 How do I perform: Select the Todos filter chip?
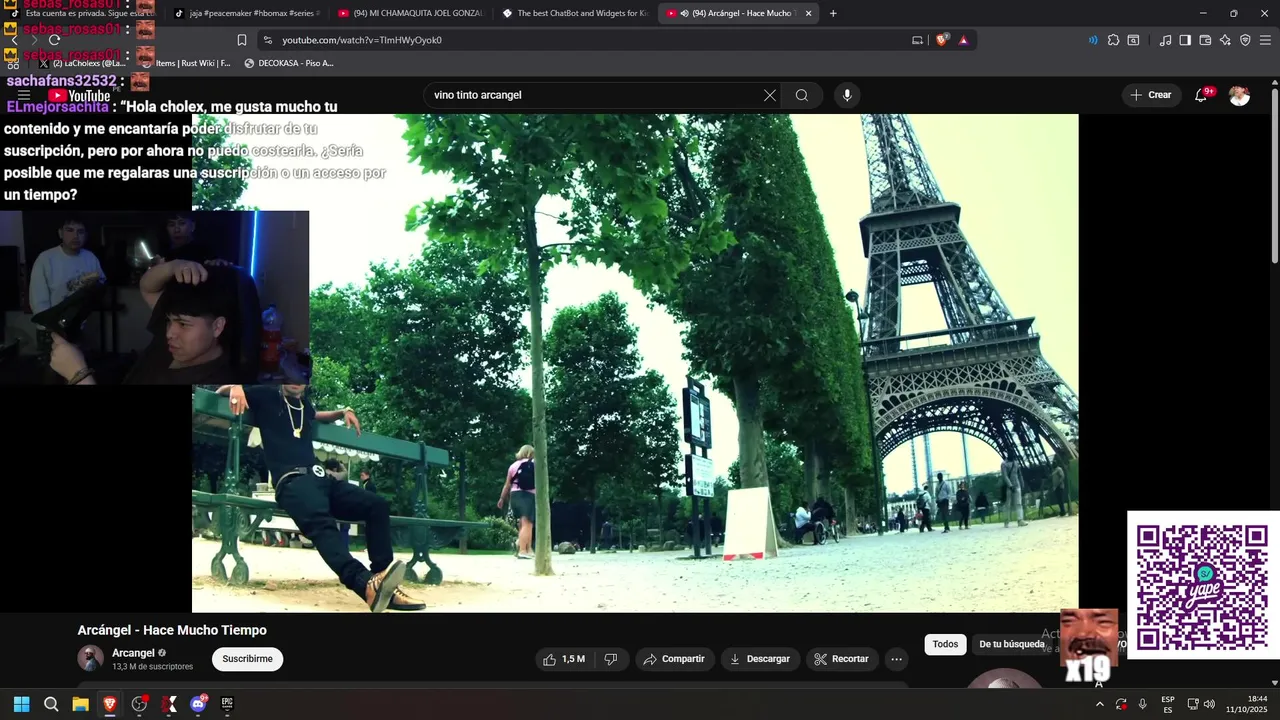pos(945,644)
